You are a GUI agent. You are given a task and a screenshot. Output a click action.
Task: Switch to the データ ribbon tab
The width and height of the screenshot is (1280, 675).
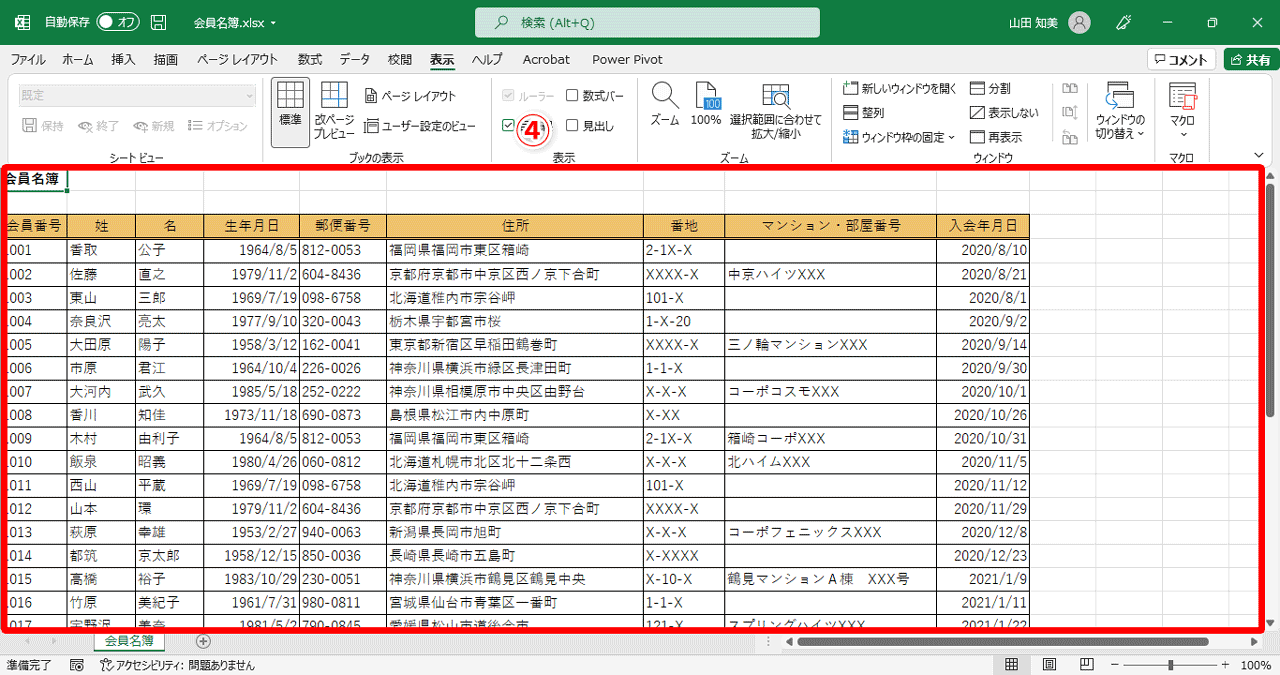pyautogui.click(x=355, y=59)
